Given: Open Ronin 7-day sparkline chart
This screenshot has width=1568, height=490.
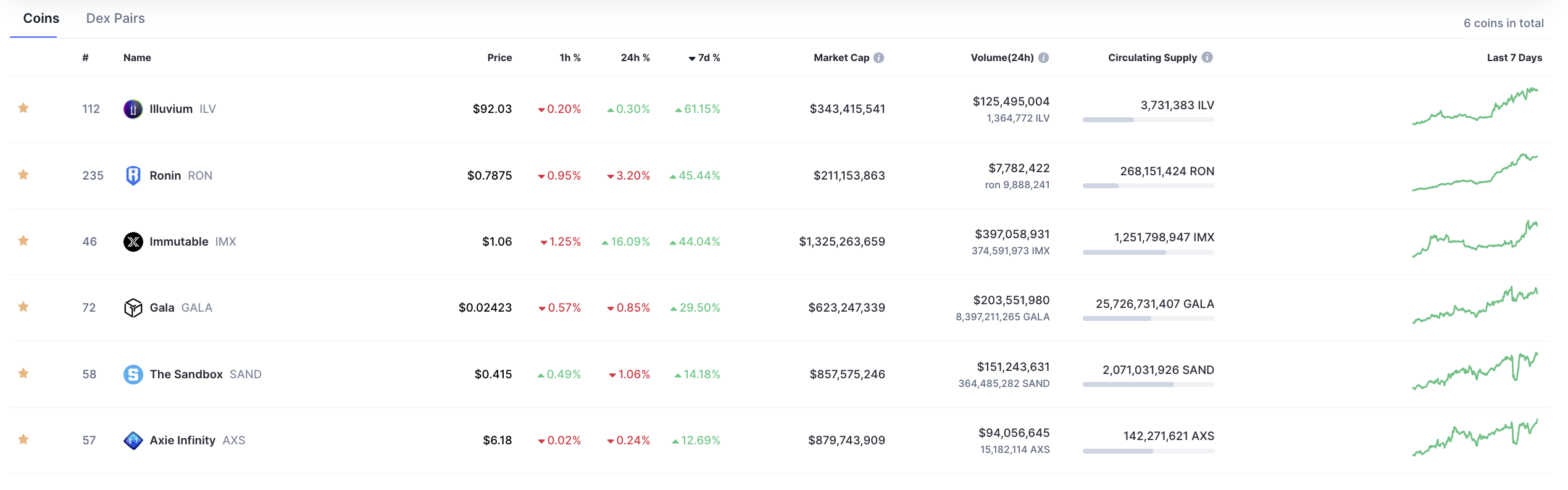Looking at the screenshot, I should 1475,172.
